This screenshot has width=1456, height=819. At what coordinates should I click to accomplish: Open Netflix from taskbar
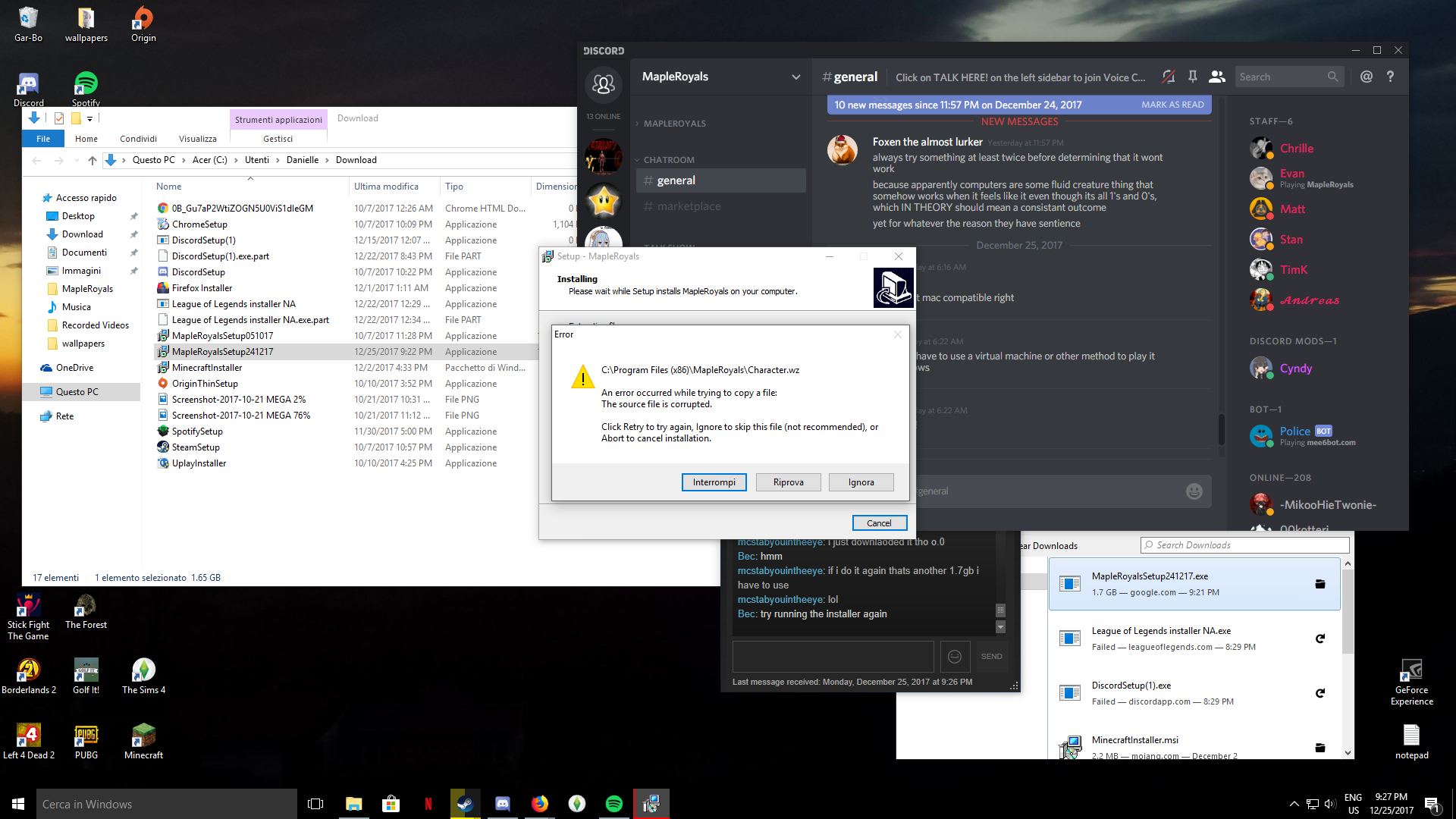coord(428,804)
